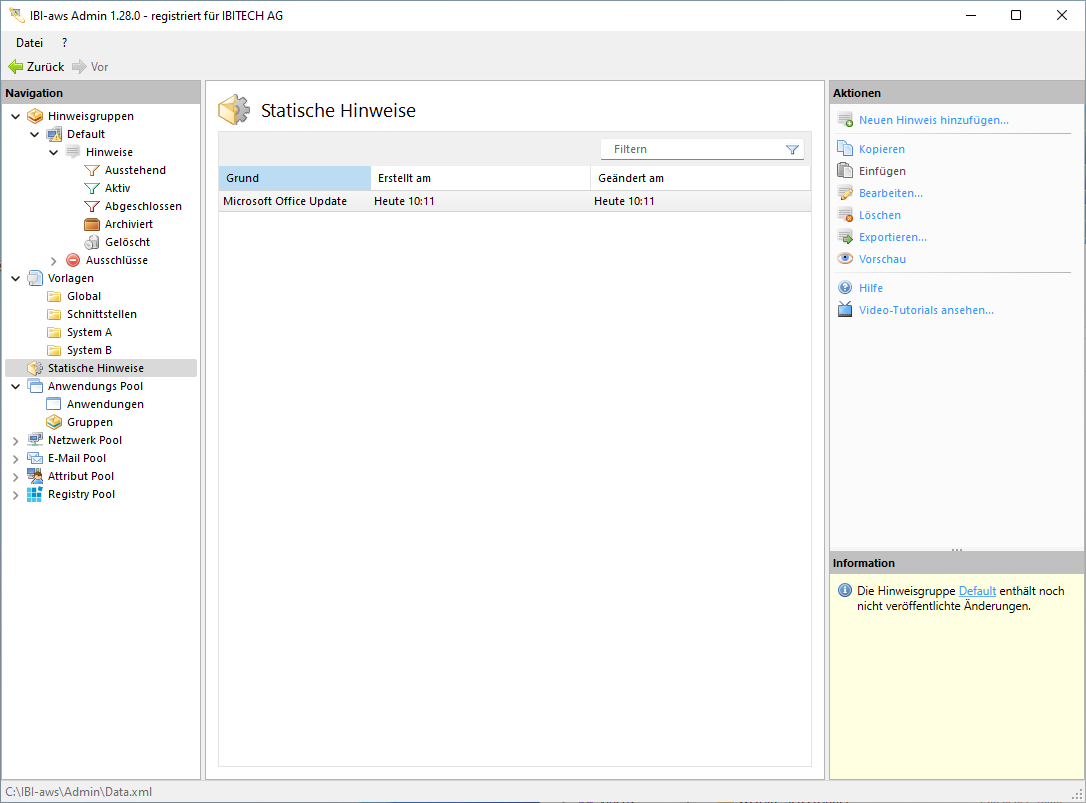Expand the Registry Pool node

pyautogui.click(x=15, y=495)
